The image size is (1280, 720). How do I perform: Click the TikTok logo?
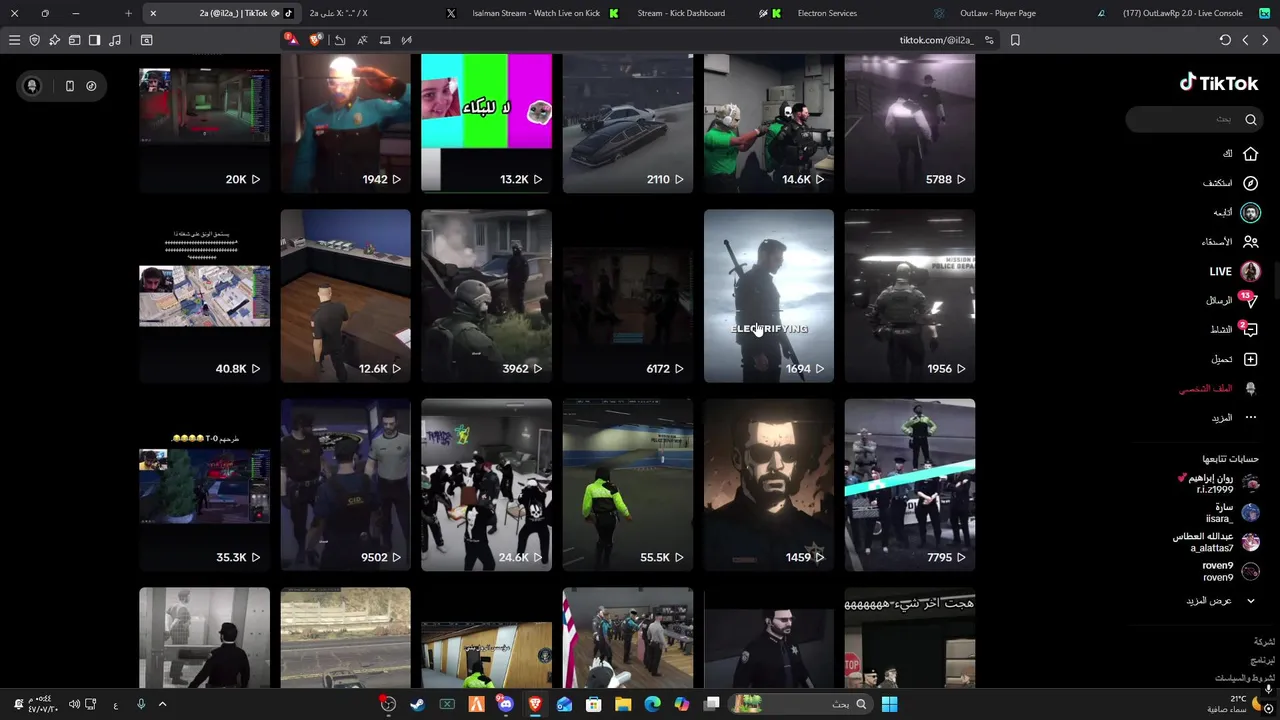[x=1219, y=83]
